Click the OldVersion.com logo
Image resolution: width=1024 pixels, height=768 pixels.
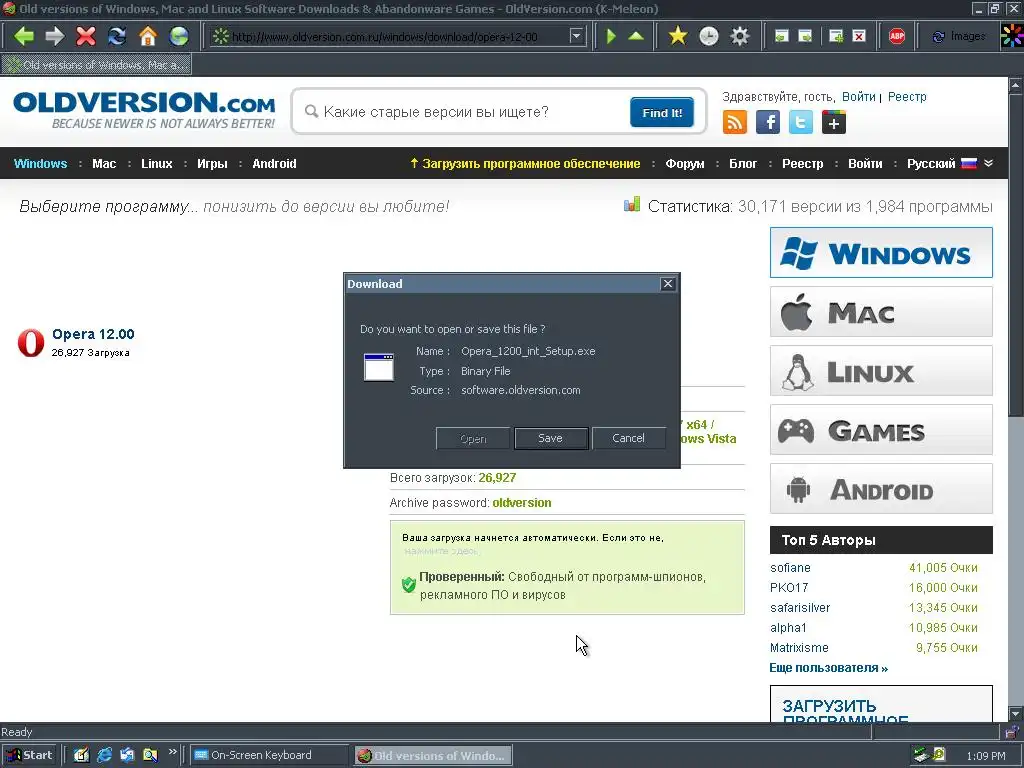tap(144, 110)
